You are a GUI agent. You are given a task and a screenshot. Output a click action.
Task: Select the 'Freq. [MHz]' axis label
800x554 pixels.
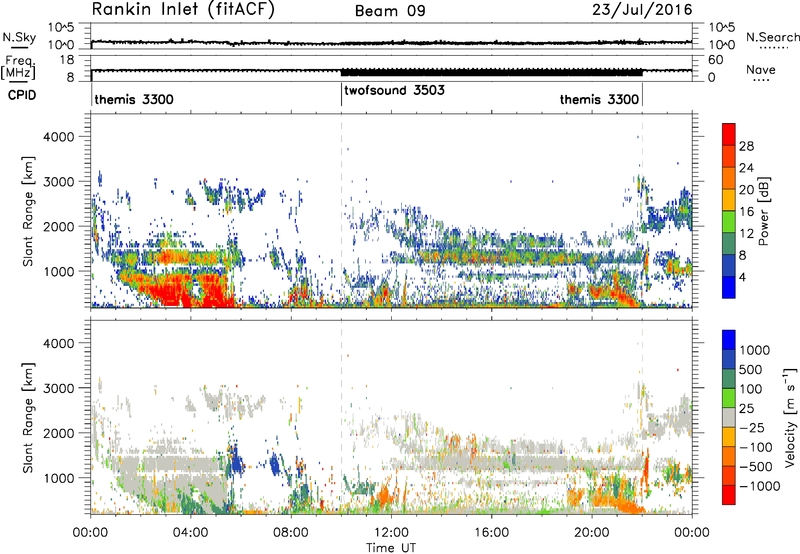(19, 68)
